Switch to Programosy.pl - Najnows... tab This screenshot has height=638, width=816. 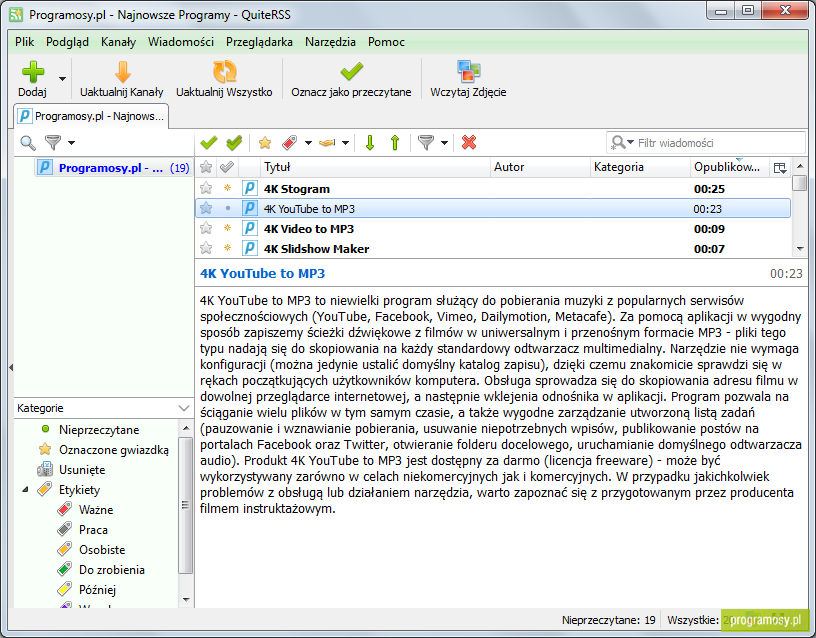(91, 116)
